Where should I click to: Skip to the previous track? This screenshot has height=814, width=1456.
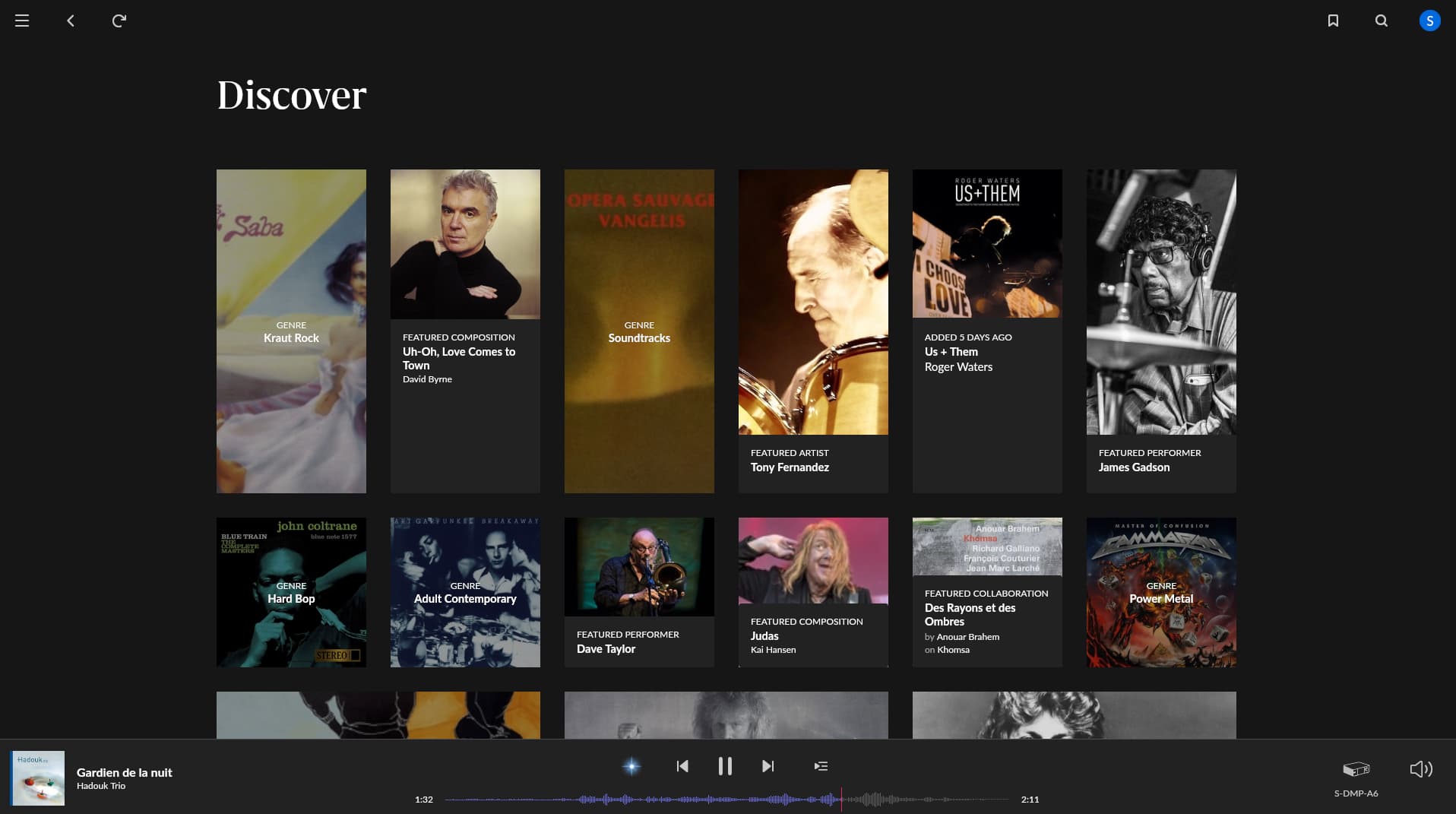pyautogui.click(x=682, y=766)
